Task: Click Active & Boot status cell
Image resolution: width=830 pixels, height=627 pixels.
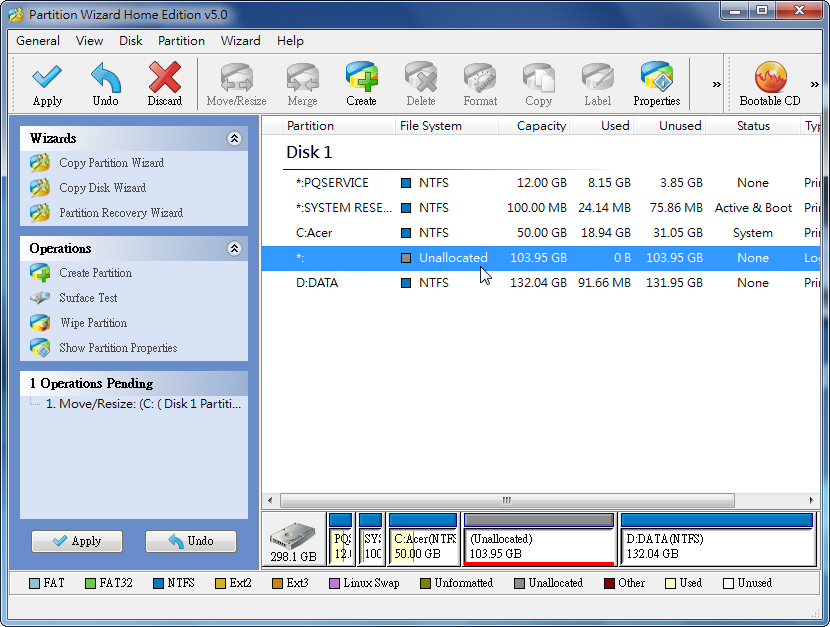Action: pos(753,208)
